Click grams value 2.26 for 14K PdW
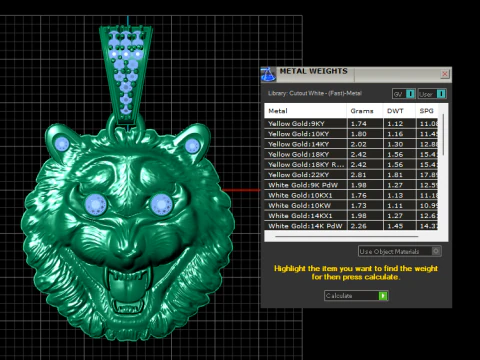This screenshot has width=480, height=360. click(359, 226)
